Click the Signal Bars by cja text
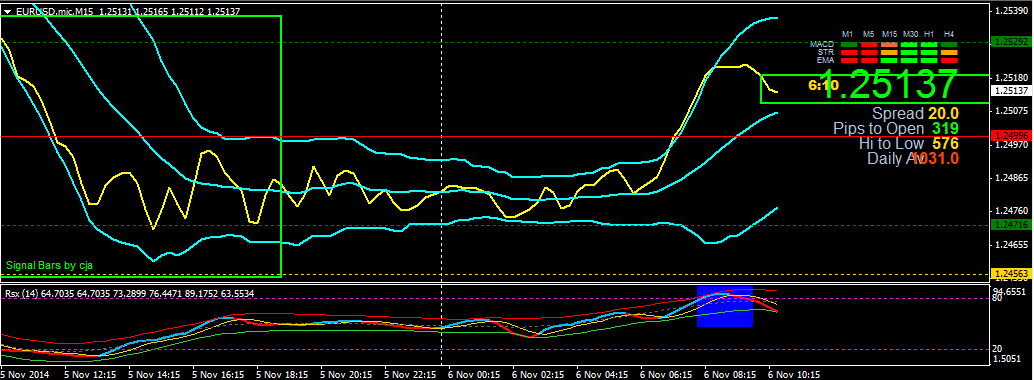 tap(49, 265)
